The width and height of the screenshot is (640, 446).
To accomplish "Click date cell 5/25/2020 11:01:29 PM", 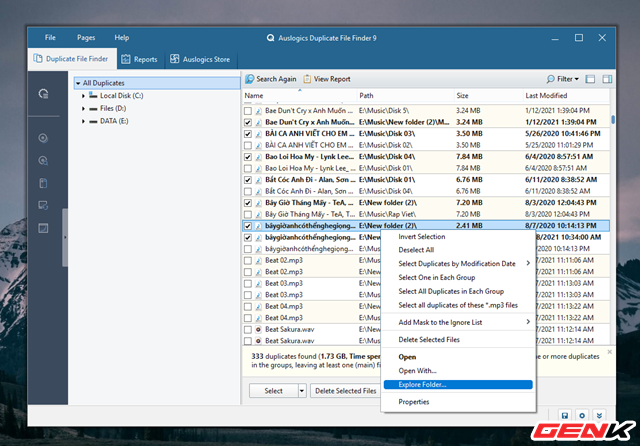I will 559,145.
